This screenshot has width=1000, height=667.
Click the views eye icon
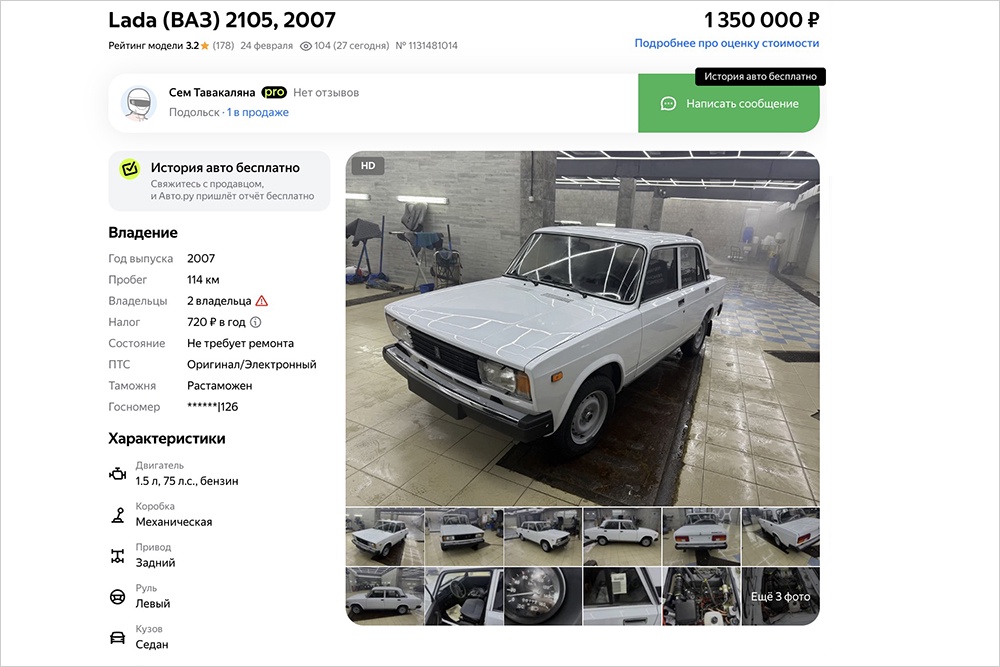305,46
